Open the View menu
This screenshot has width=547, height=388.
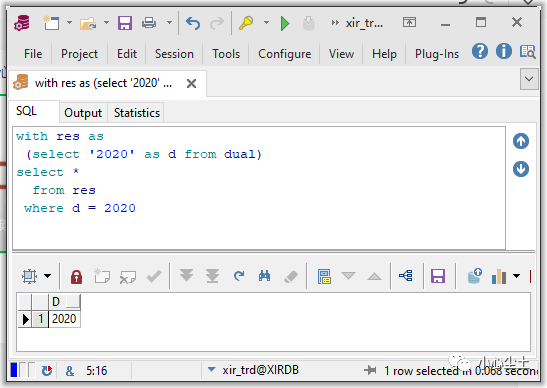(341, 54)
